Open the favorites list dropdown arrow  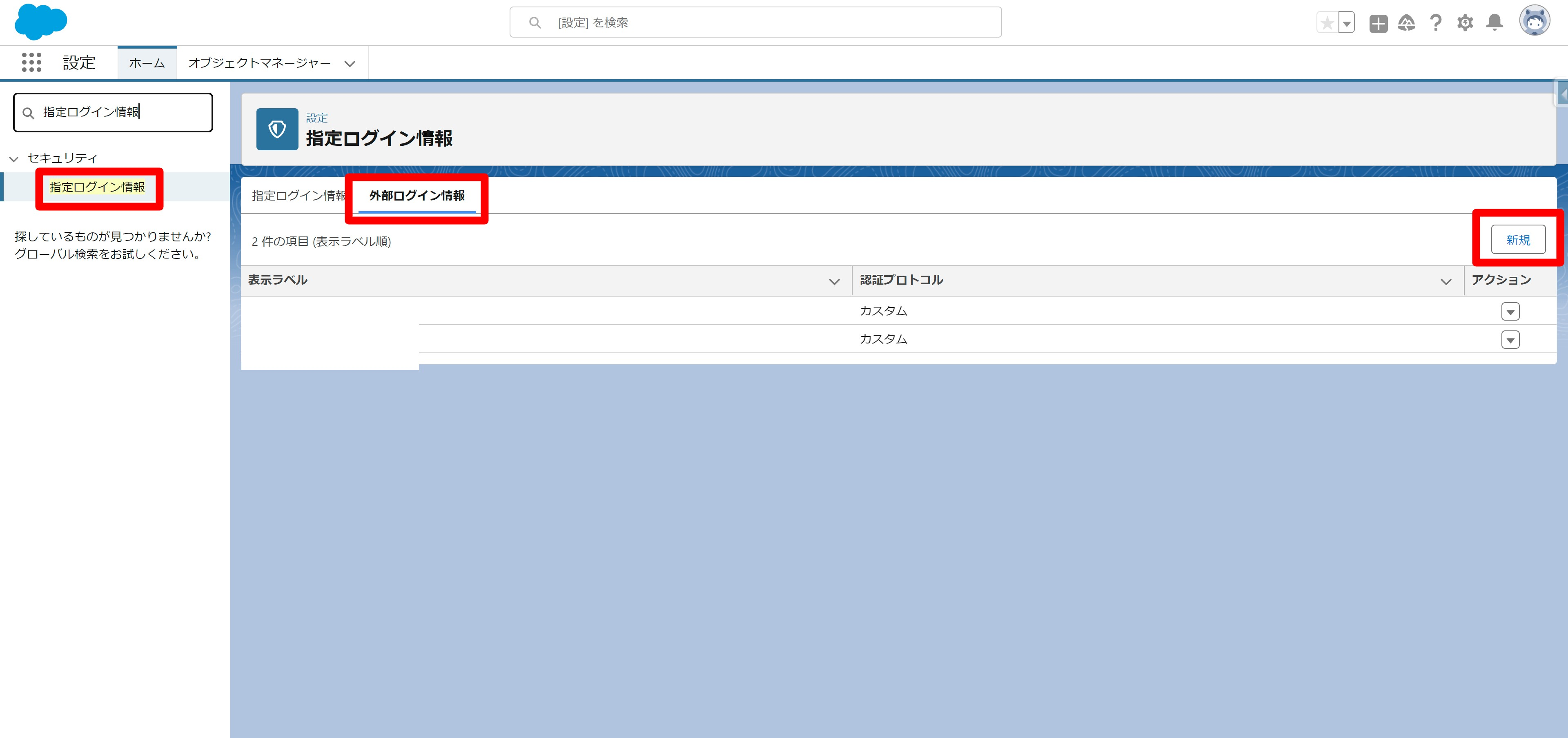click(1347, 23)
